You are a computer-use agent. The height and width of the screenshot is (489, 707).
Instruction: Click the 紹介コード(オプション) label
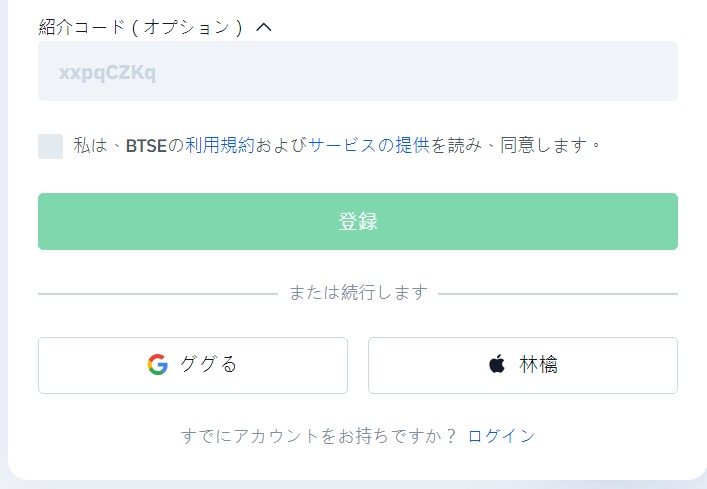click(x=141, y=27)
